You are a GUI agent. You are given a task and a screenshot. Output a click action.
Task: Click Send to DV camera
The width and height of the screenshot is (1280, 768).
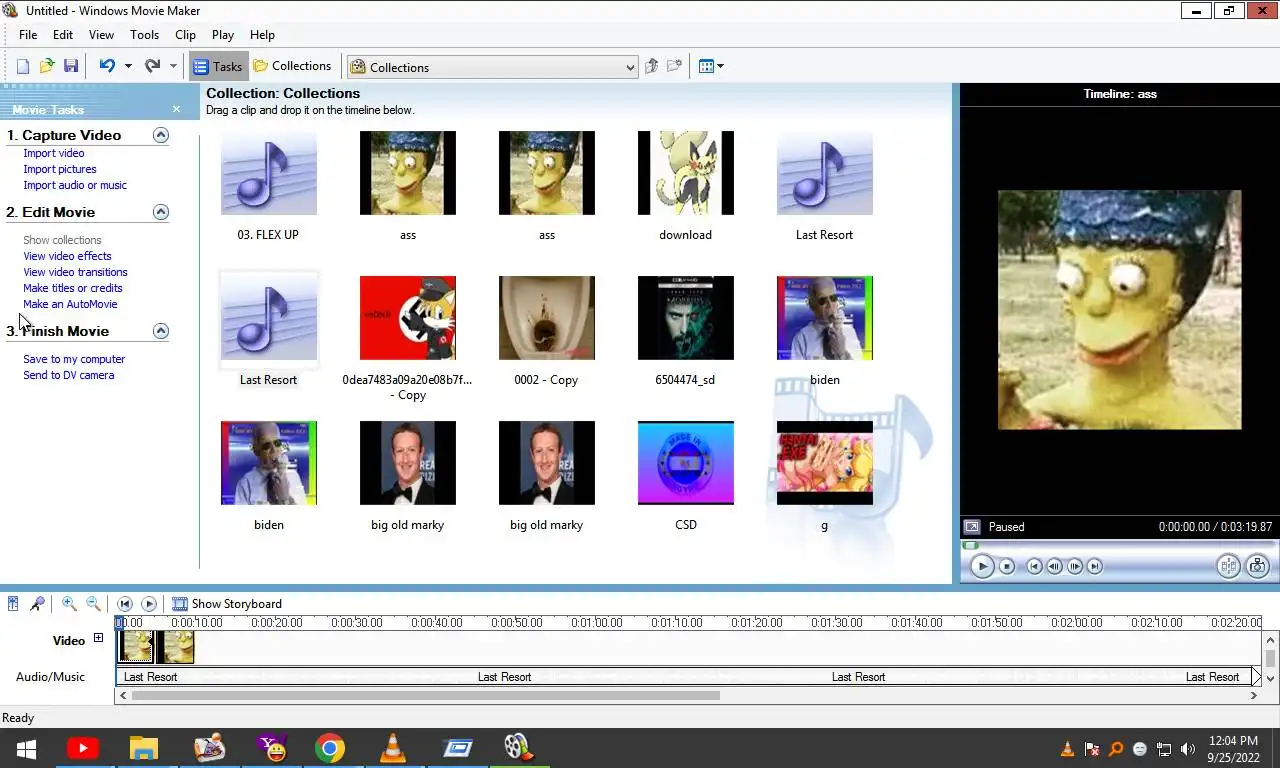tap(68, 375)
